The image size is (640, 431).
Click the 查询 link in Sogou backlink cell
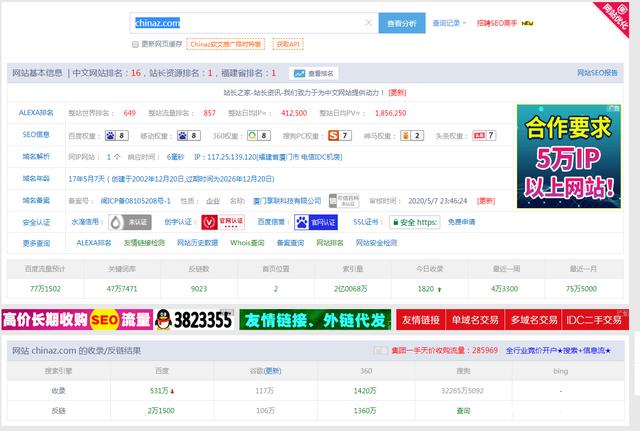tap(463, 411)
